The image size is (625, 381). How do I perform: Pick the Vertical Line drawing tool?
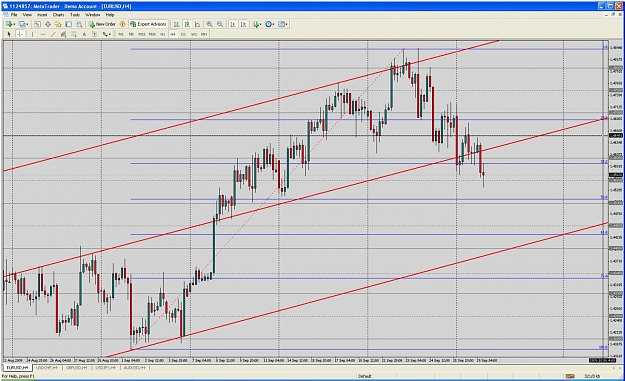pyautogui.click(x=32, y=34)
